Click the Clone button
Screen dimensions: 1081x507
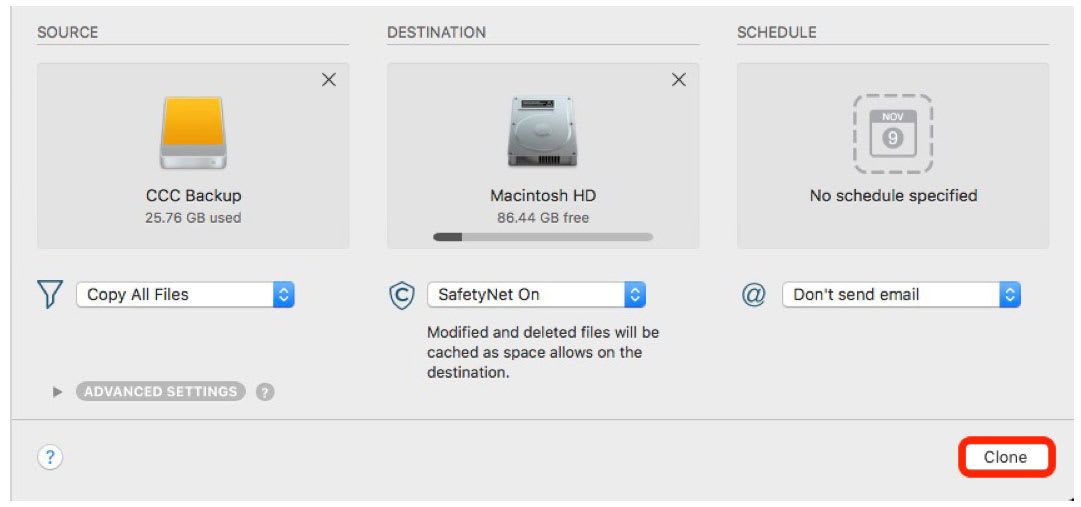point(1005,457)
